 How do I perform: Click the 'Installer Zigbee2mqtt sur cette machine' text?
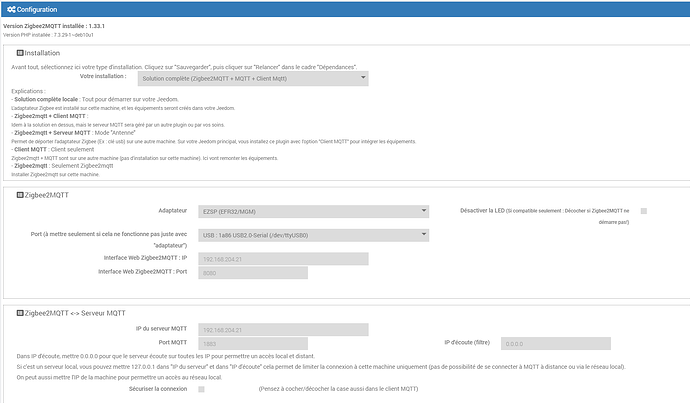tap(55, 175)
